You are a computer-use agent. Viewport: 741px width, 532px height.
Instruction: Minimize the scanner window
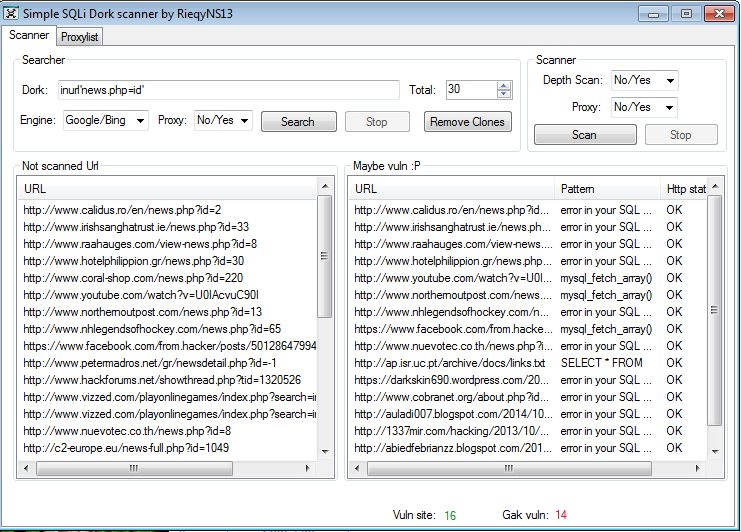654,14
